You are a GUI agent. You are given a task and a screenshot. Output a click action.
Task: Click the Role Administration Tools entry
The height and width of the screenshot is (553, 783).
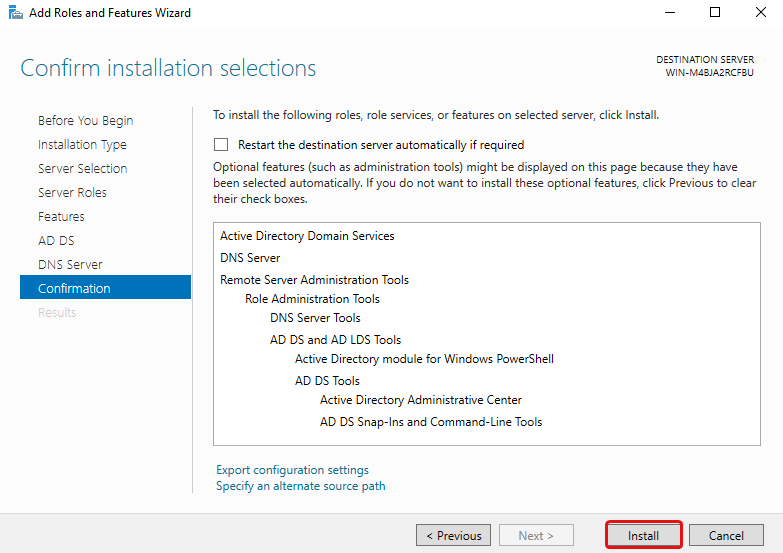tap(312, 299)
